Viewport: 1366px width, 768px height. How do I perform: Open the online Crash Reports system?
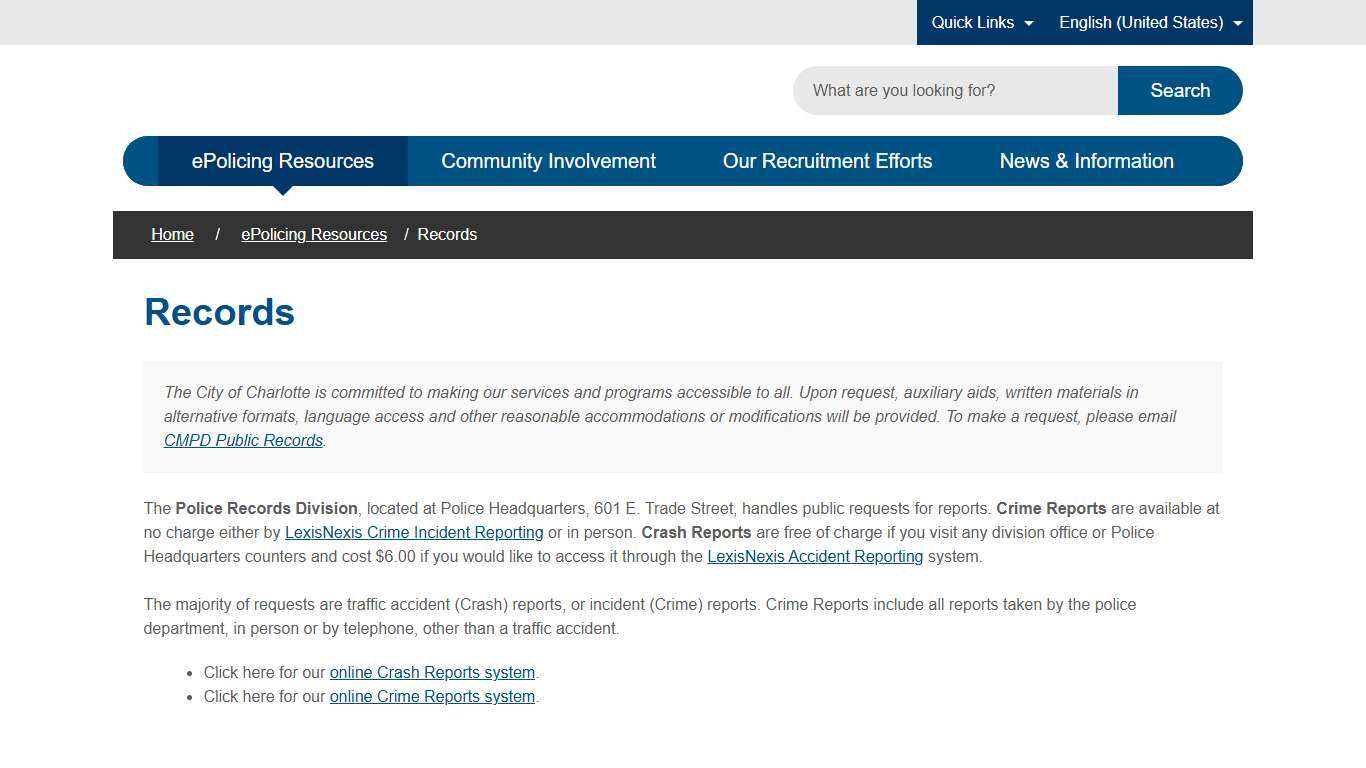432,672
